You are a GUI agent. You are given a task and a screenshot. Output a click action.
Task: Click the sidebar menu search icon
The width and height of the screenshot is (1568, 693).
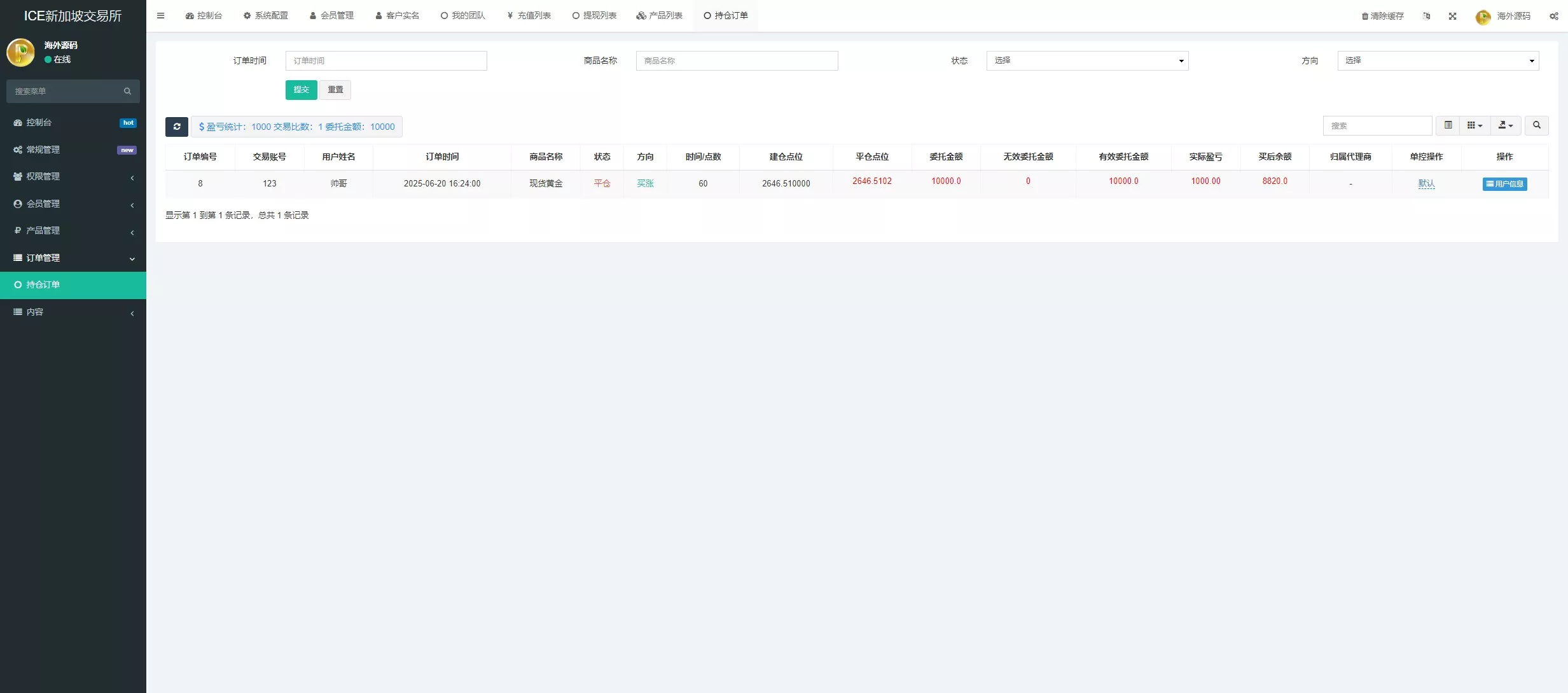coord(127,91)
